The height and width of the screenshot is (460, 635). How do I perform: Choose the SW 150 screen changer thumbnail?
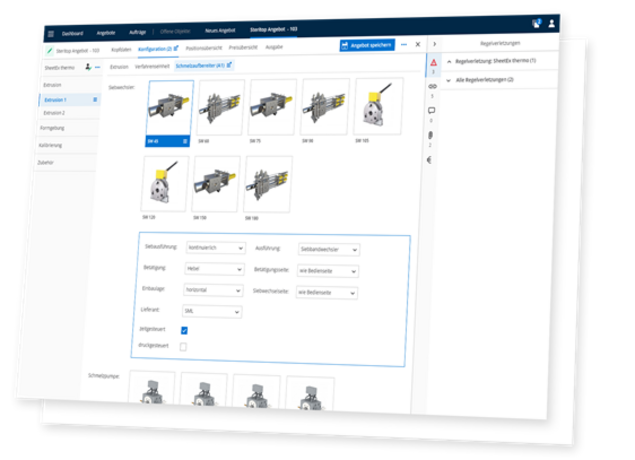tap(216, 184)
